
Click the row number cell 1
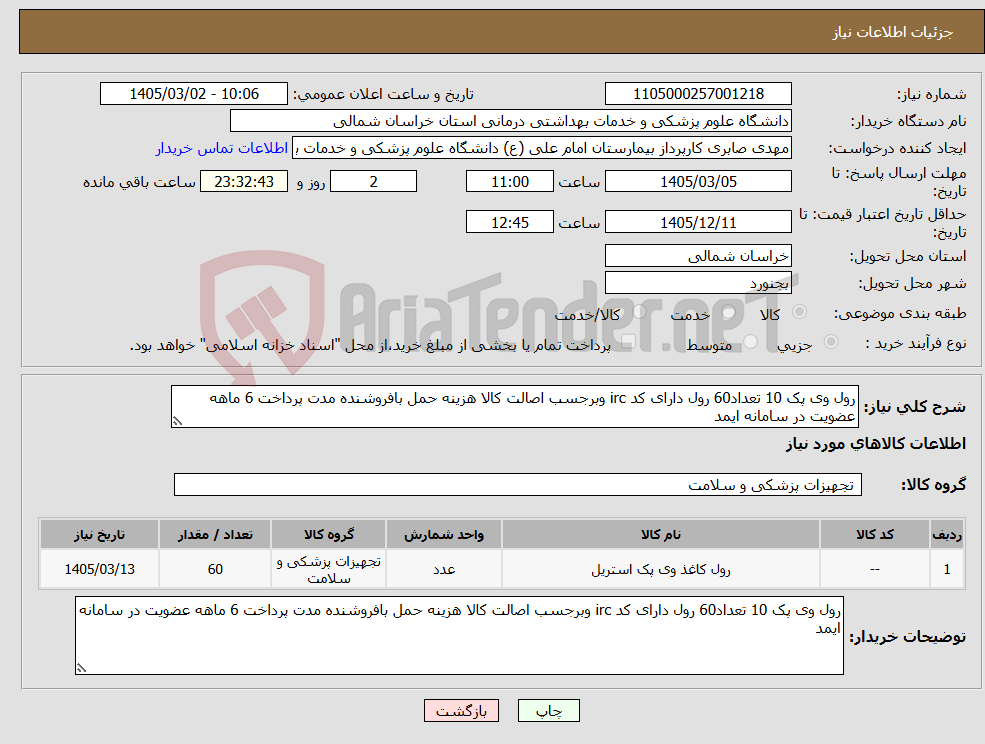point(947,569)
